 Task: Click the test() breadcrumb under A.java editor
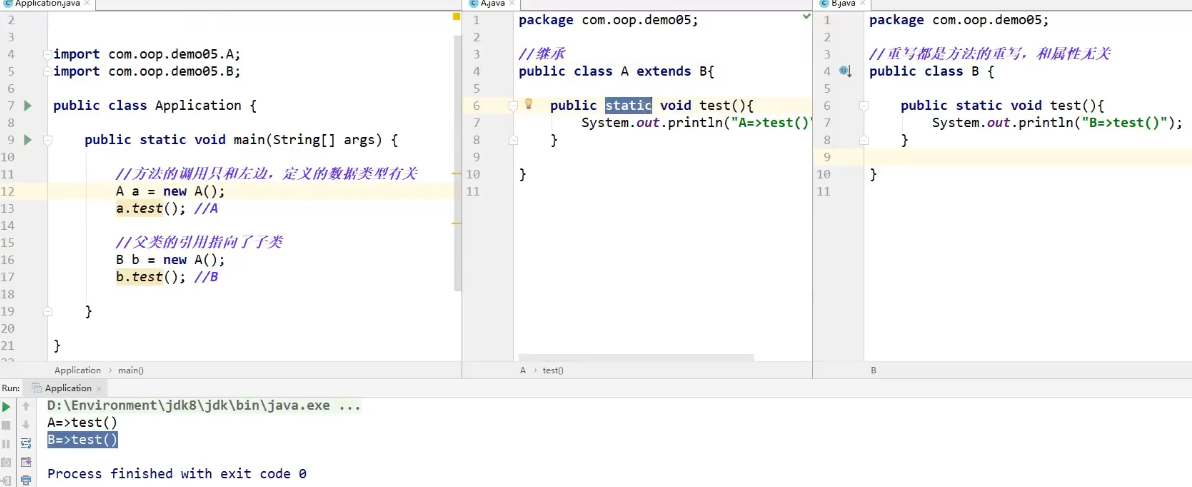(553, 370)
